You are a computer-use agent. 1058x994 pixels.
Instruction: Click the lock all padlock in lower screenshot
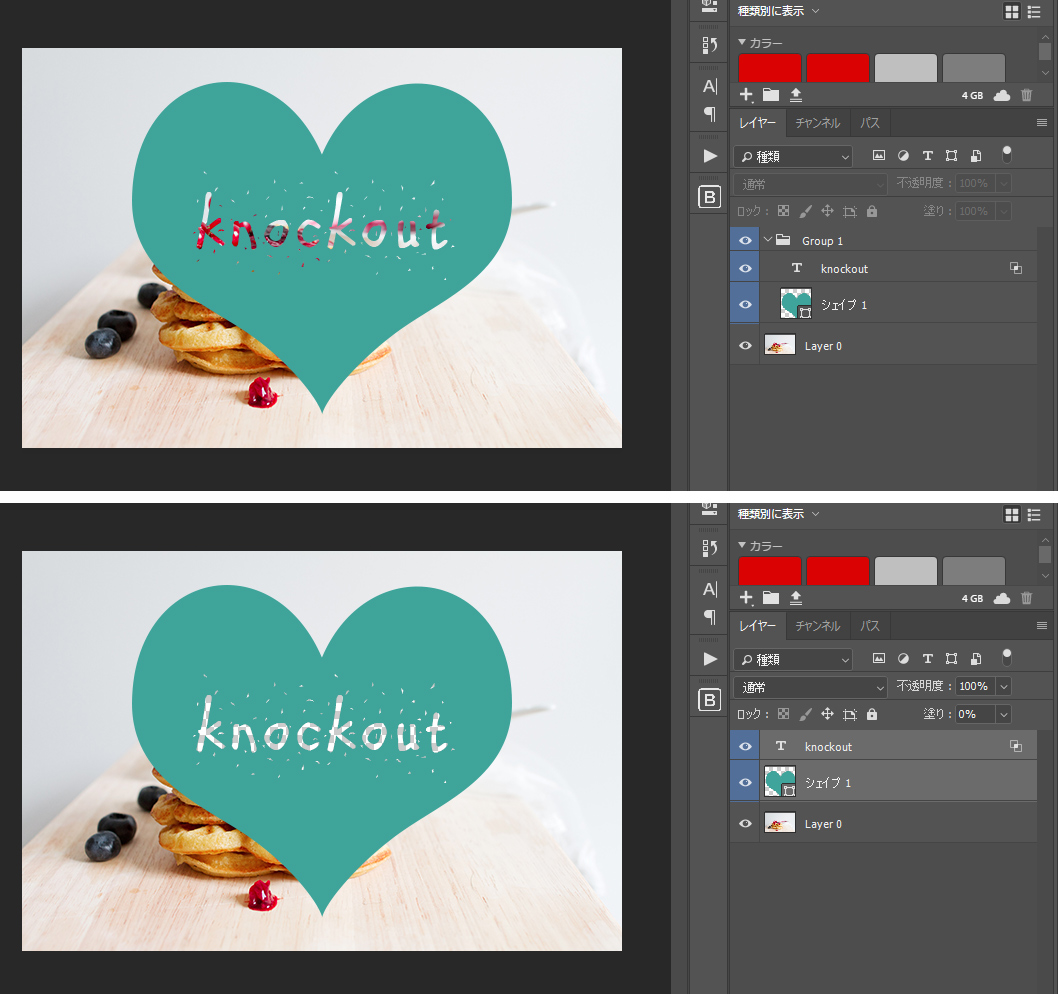point(872,714)
